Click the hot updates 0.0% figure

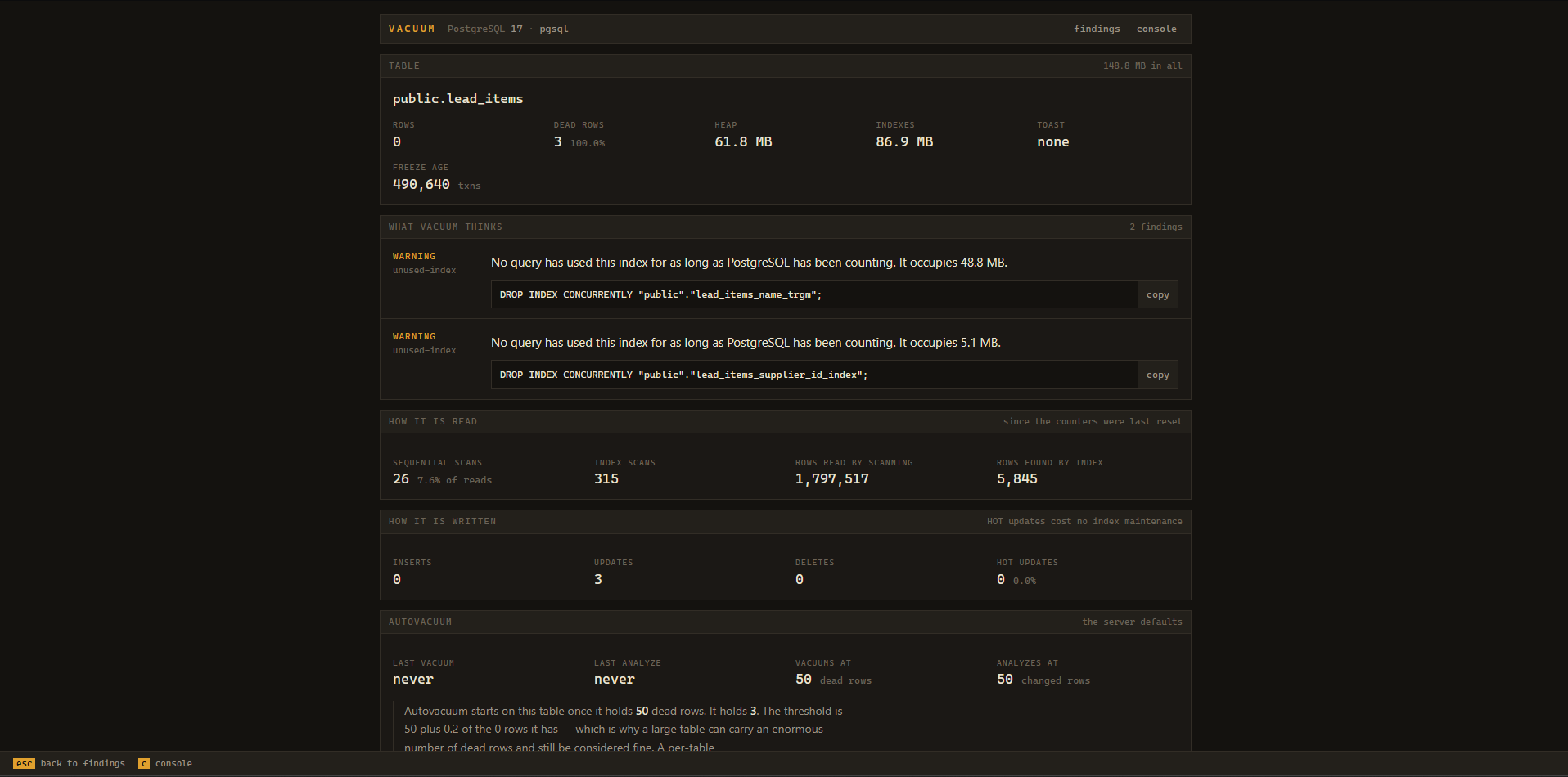coord(1024,581)
